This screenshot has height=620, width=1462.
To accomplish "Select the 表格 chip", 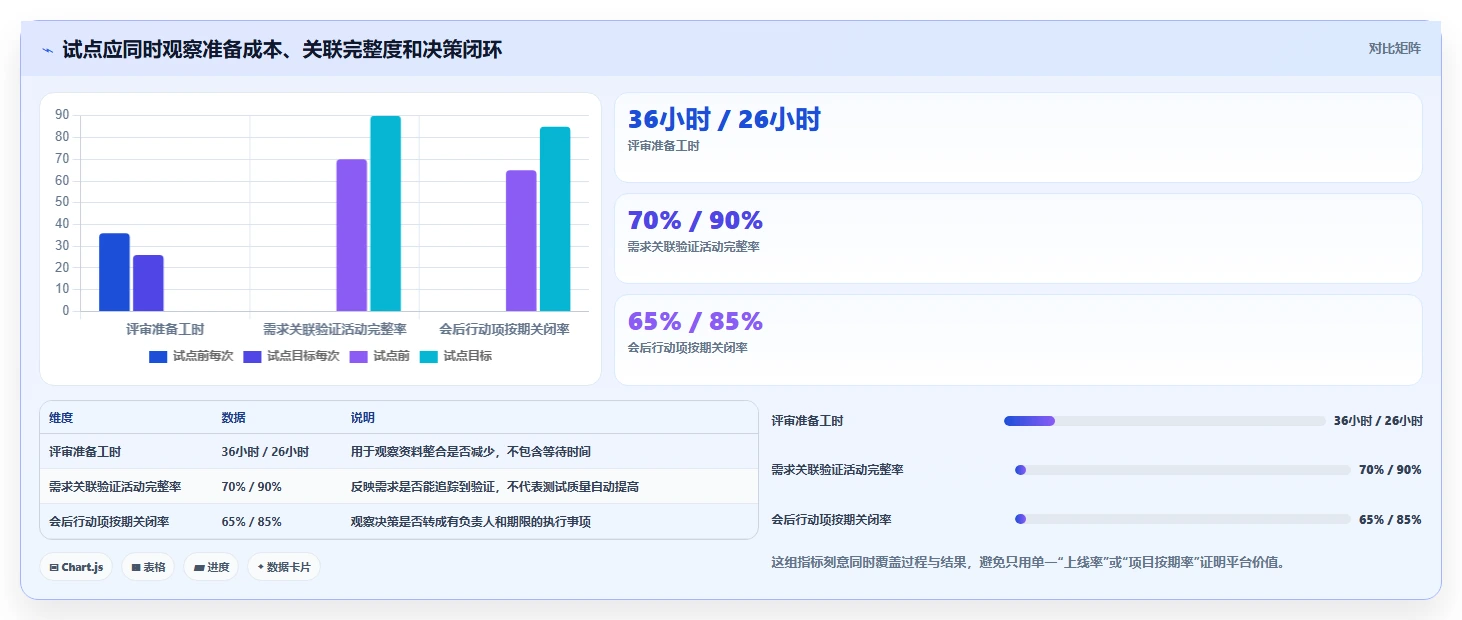I will click(x=148, y=567).
